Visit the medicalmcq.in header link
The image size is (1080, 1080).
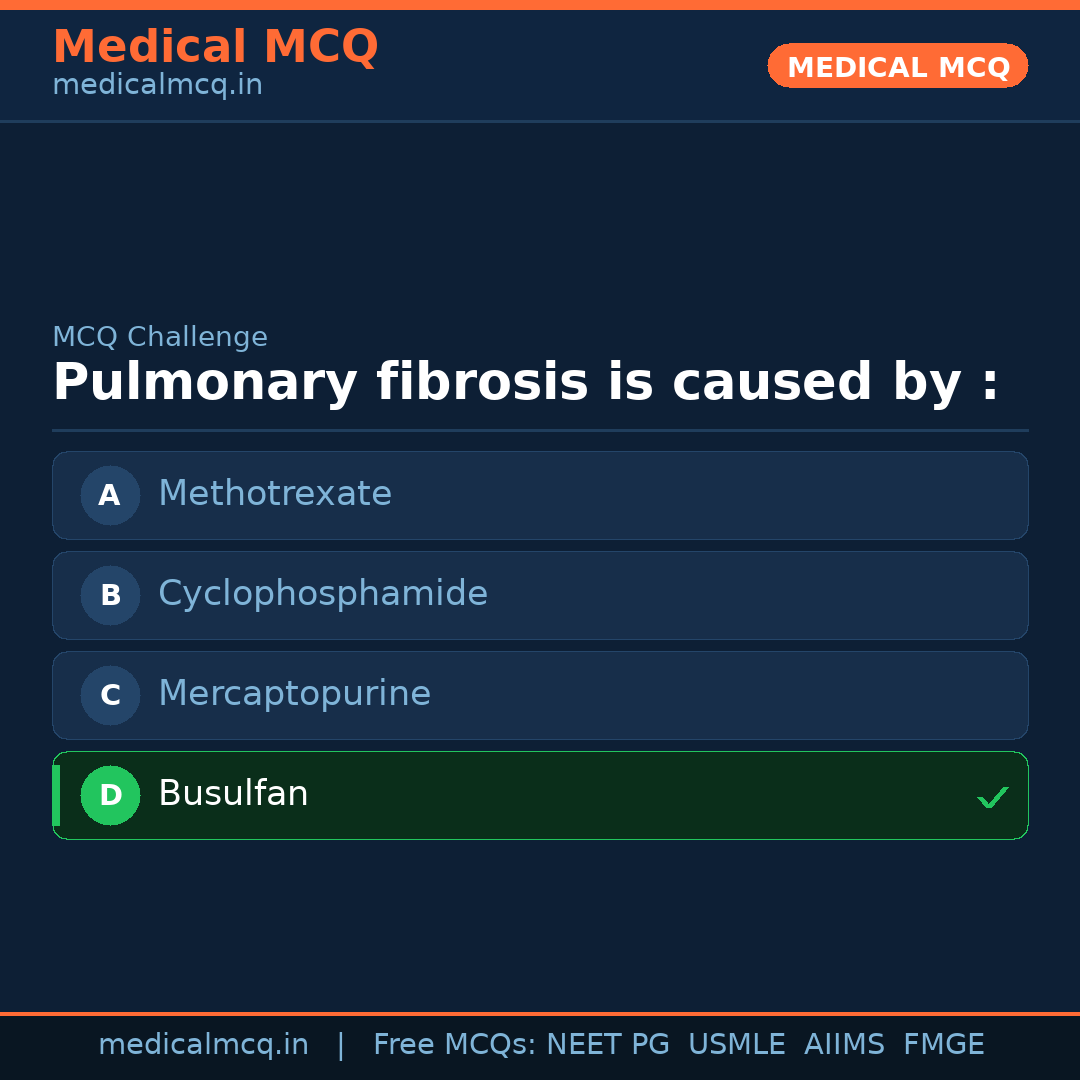157,85
